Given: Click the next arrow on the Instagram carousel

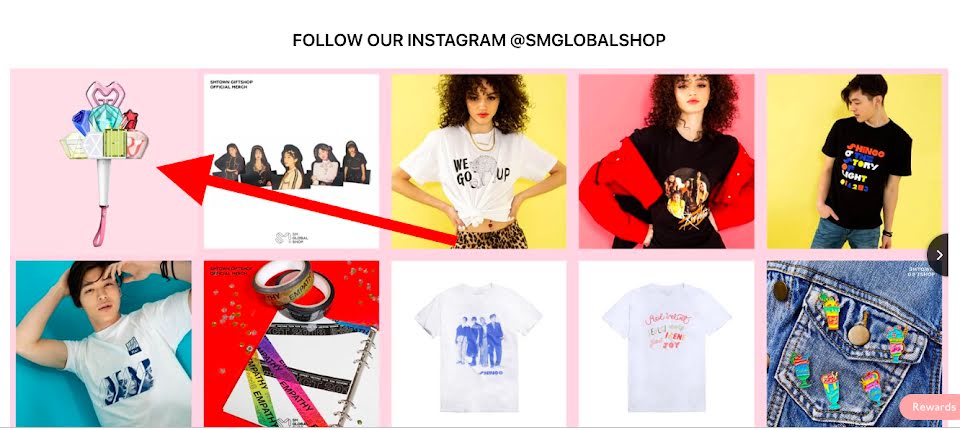Looking at the screenshot, I should pyautogui.click(x=939, y=255).
